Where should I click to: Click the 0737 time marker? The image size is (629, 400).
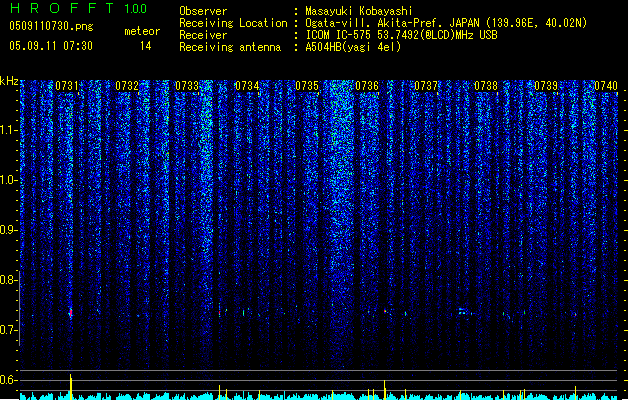pos(426,86)
